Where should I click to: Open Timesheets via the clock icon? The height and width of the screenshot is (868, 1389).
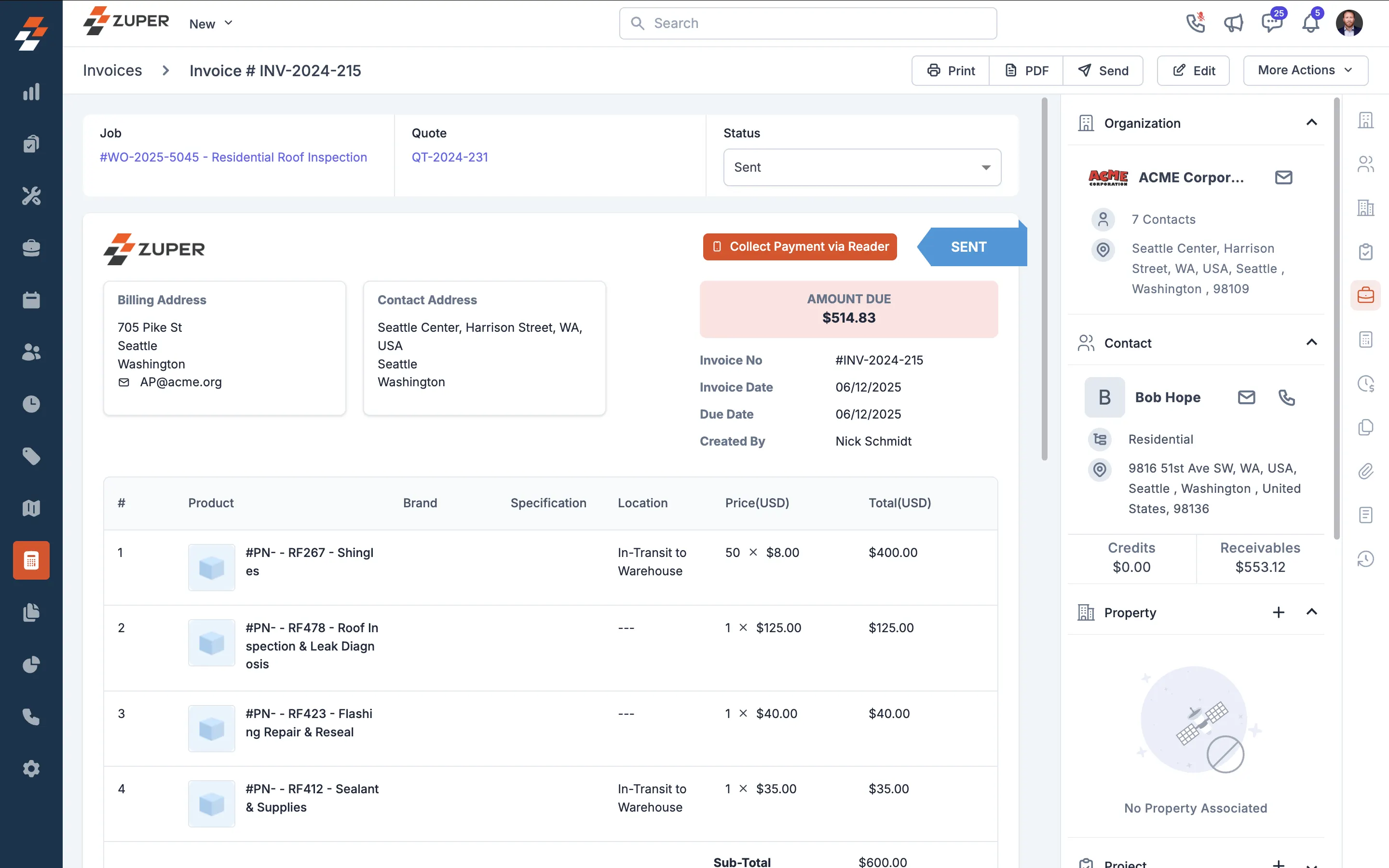click(31, 404)
